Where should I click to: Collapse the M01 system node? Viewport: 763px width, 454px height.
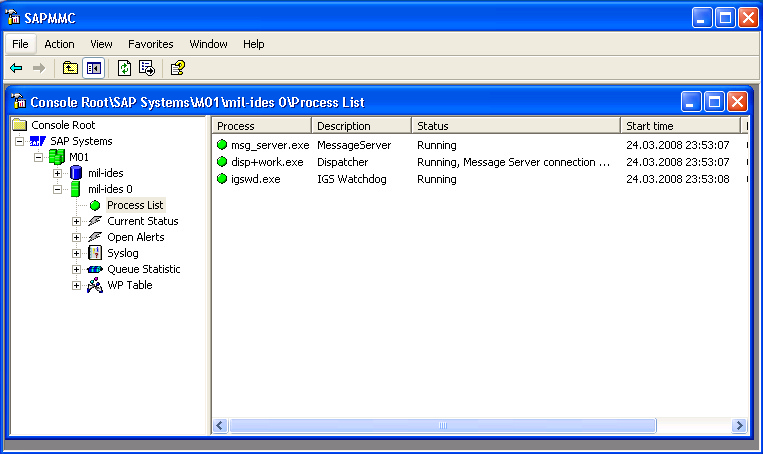pos(39,157)
